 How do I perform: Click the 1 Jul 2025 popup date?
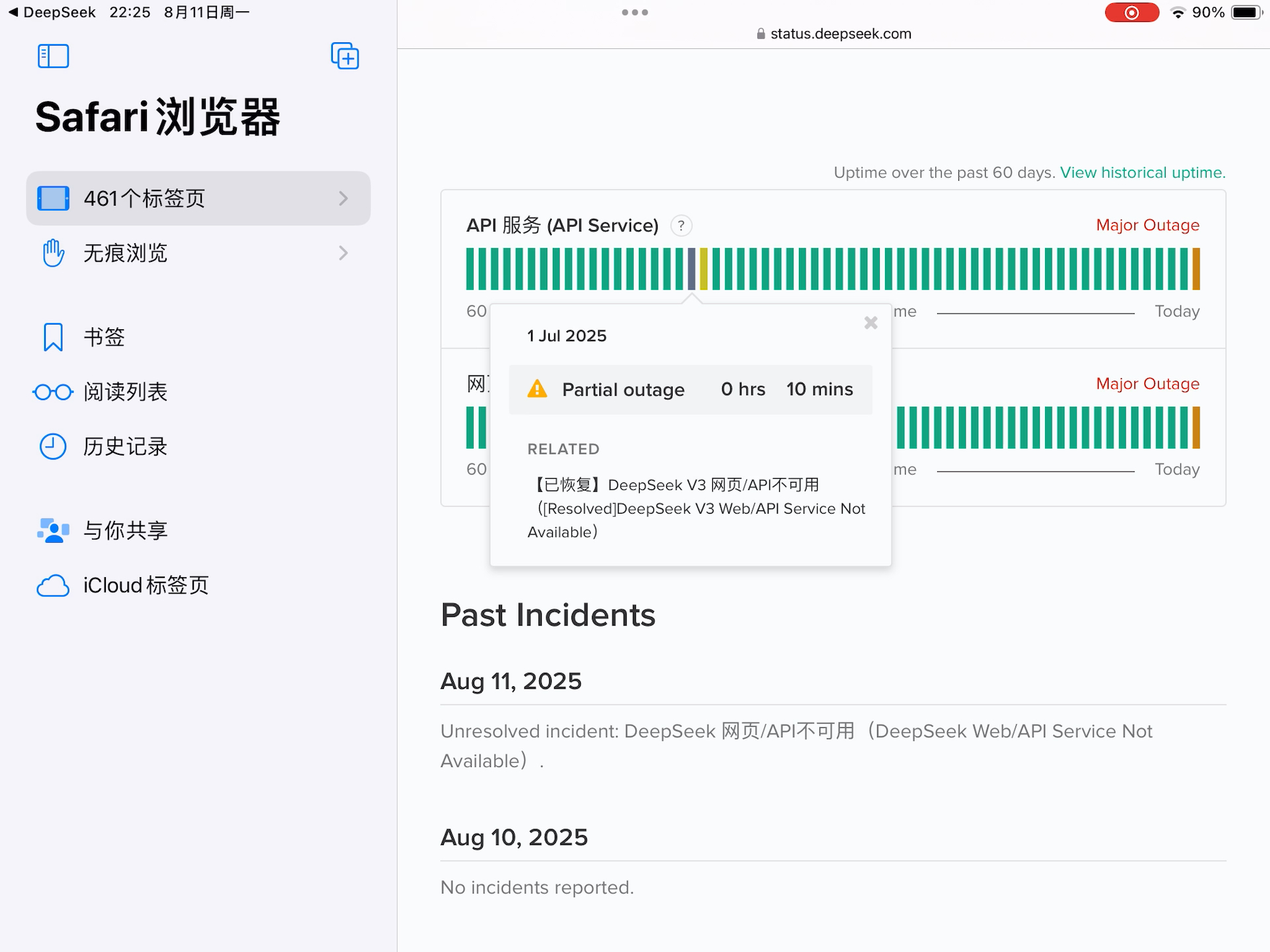point(567,336)
